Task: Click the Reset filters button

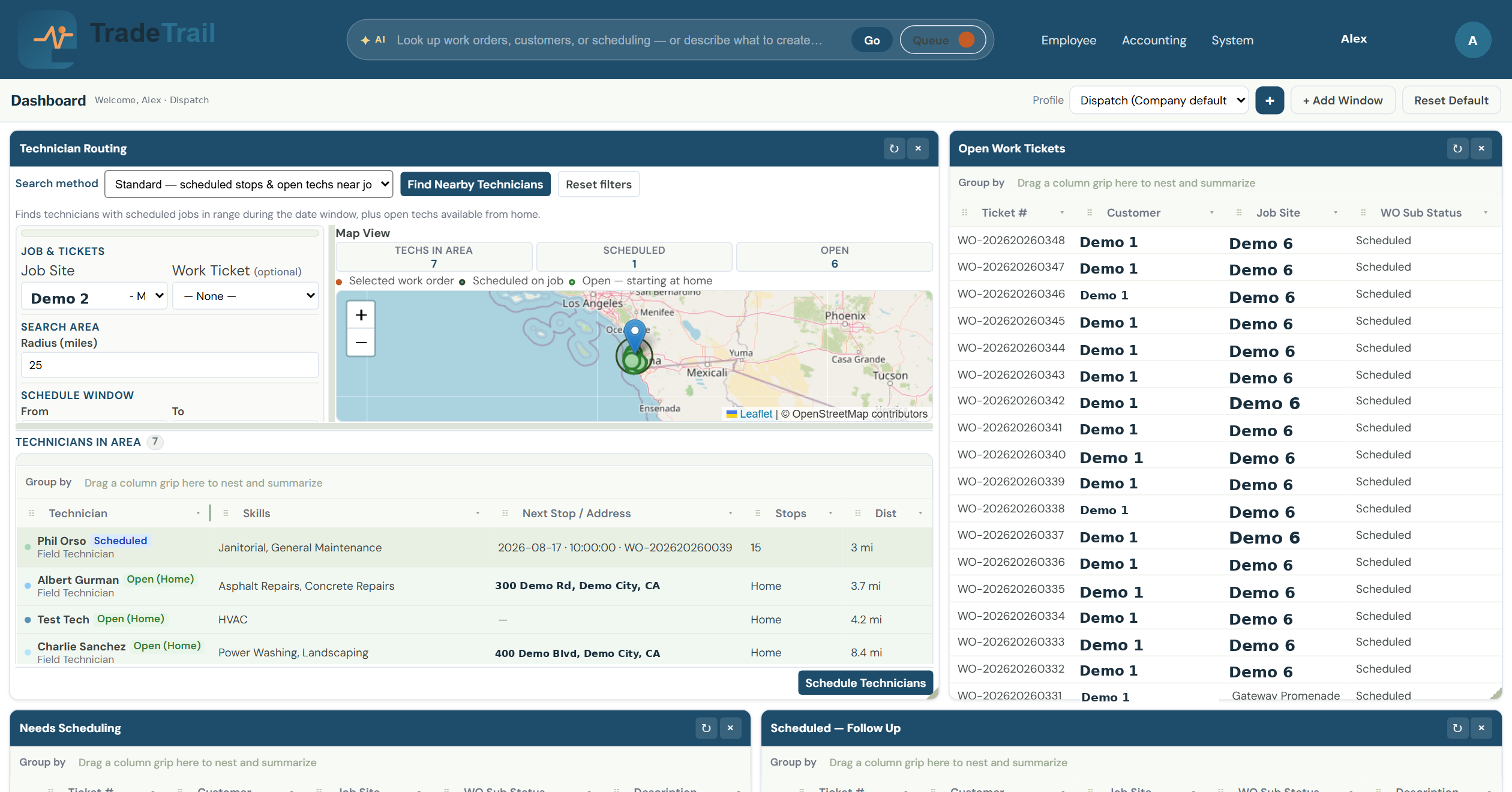Action: point(599,184)
